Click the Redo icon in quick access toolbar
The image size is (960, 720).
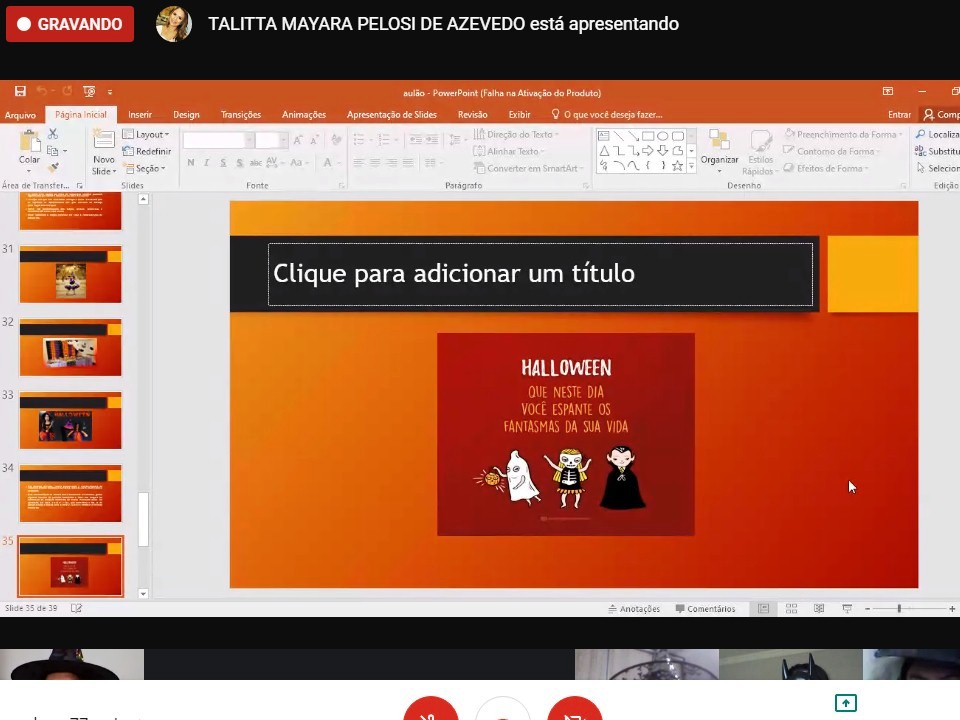[67, 91]
